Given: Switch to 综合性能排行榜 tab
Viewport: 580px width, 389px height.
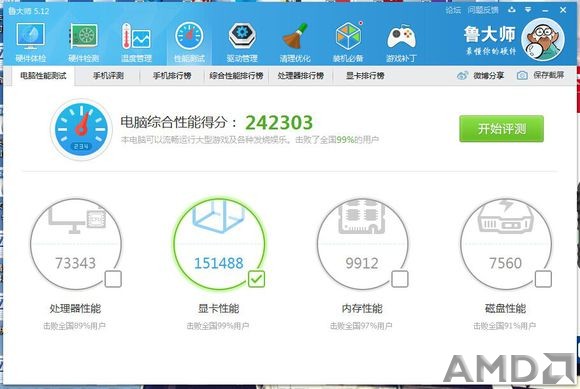Looking at the screenshot, I should [236, 76].
